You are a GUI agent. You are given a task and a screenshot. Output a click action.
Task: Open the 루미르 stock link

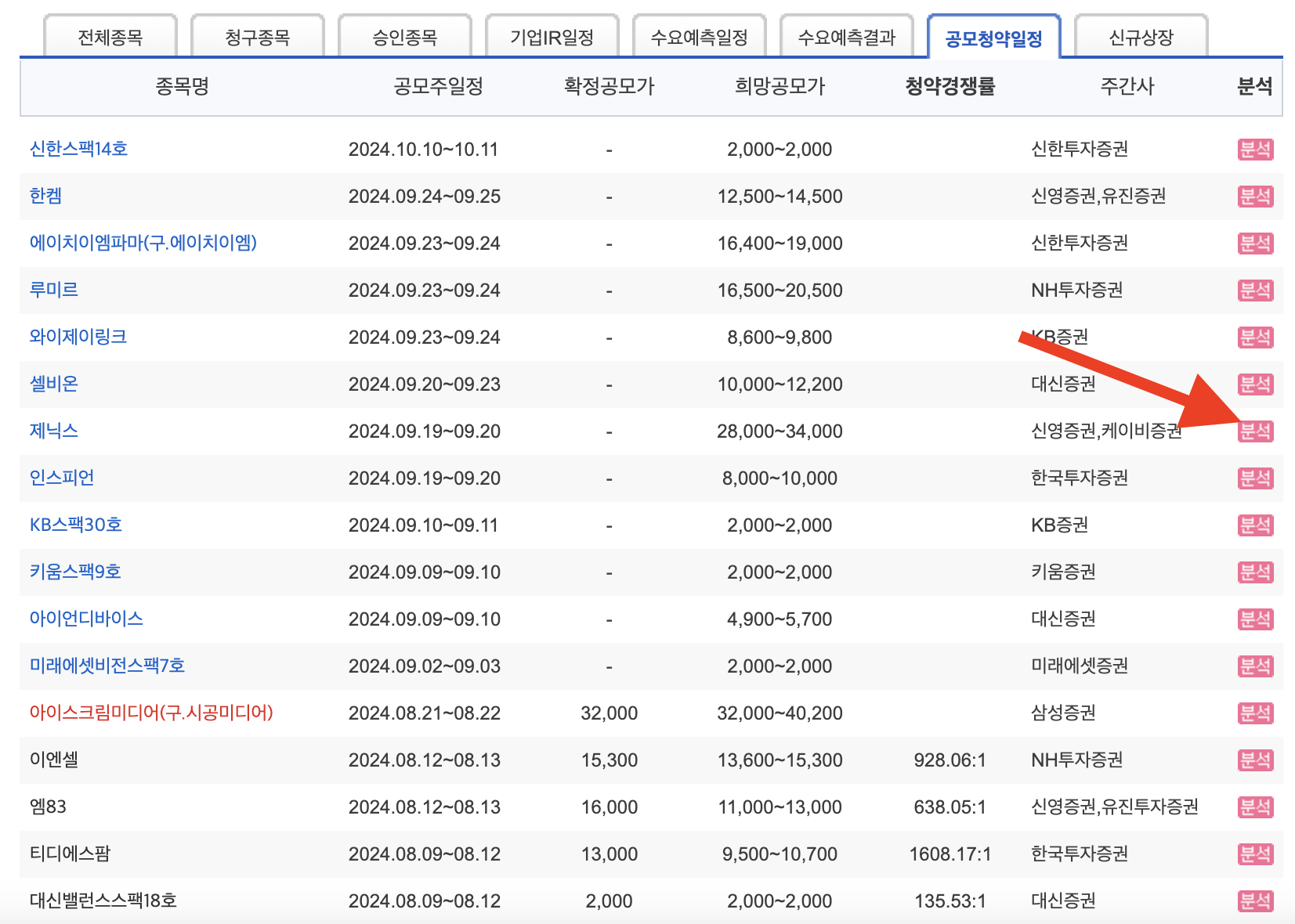[54, 290]
